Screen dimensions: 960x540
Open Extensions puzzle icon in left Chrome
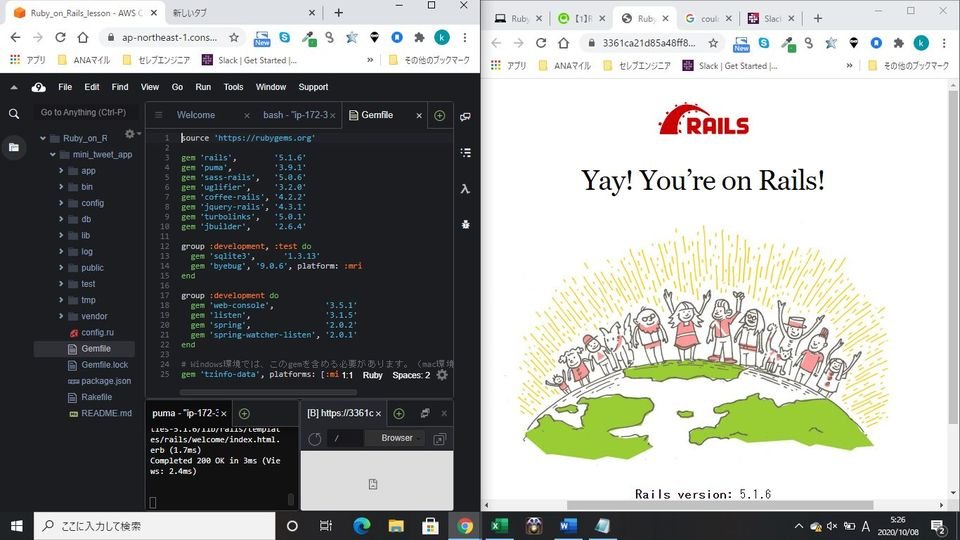click(419, 37)
